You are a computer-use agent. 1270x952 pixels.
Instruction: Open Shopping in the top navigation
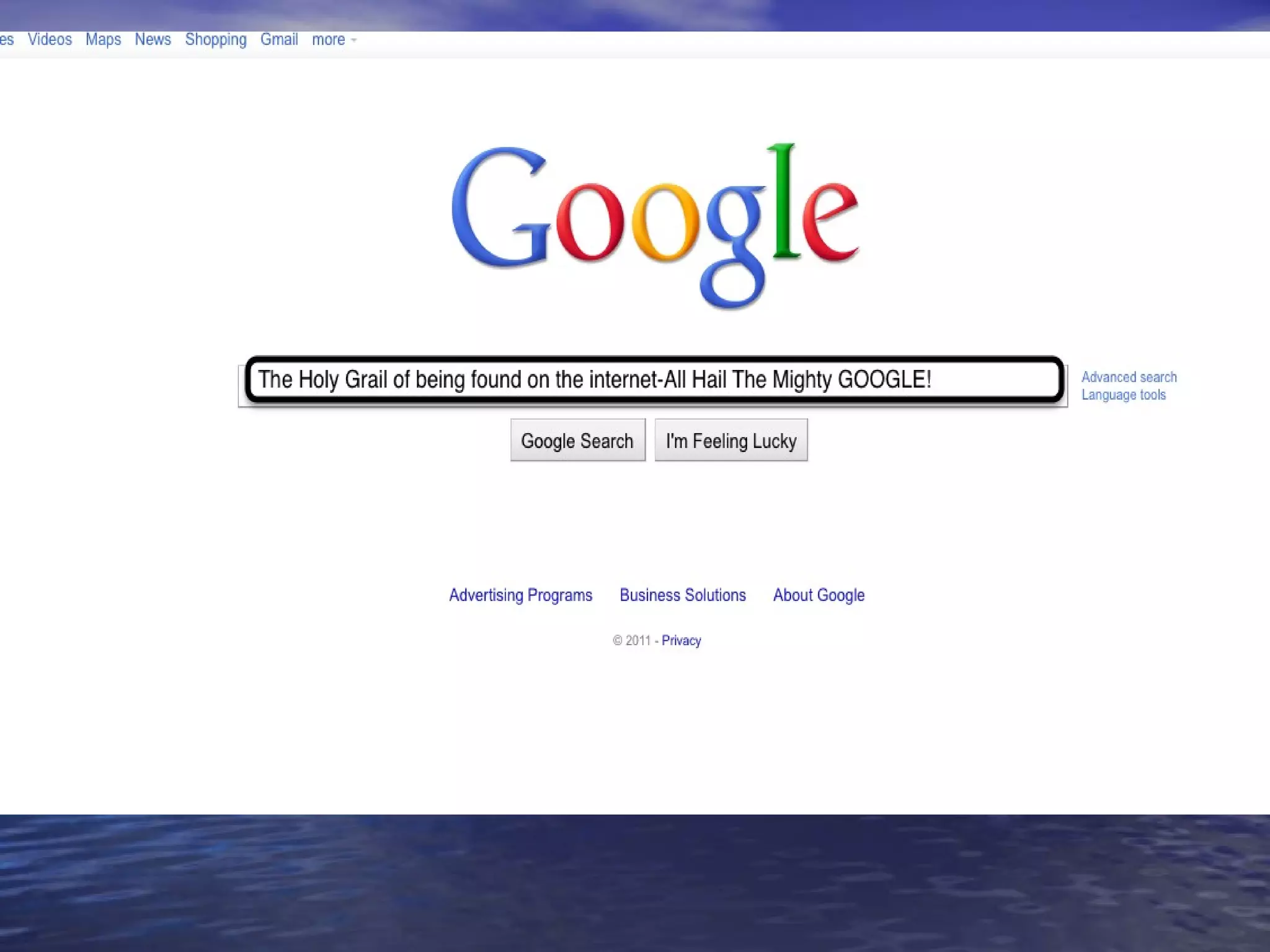(x=216, y=40)
